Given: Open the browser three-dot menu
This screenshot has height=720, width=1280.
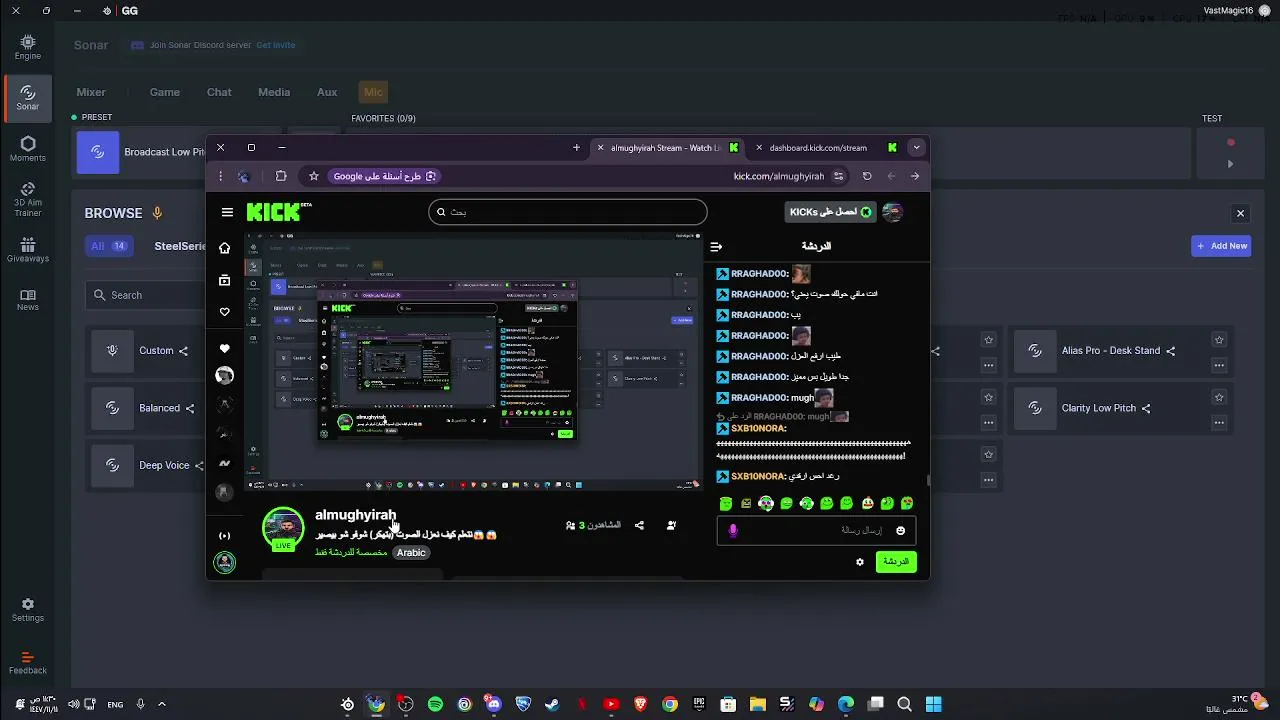Looking at the screenshot, I should pyautogui.click(x=220, y=176).
